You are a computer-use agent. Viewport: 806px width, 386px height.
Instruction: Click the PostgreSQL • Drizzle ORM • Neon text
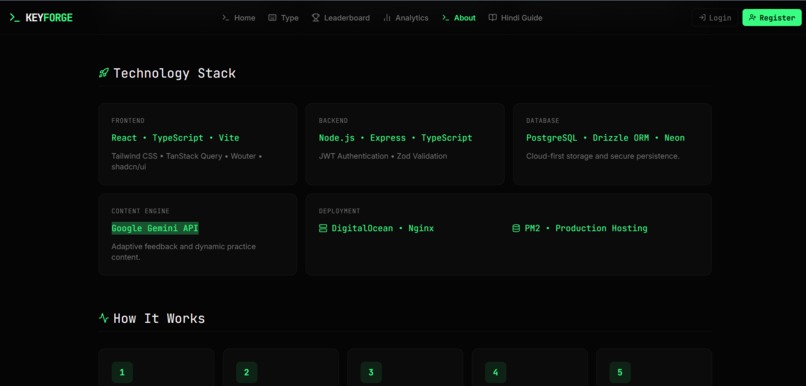pos(606,138)
